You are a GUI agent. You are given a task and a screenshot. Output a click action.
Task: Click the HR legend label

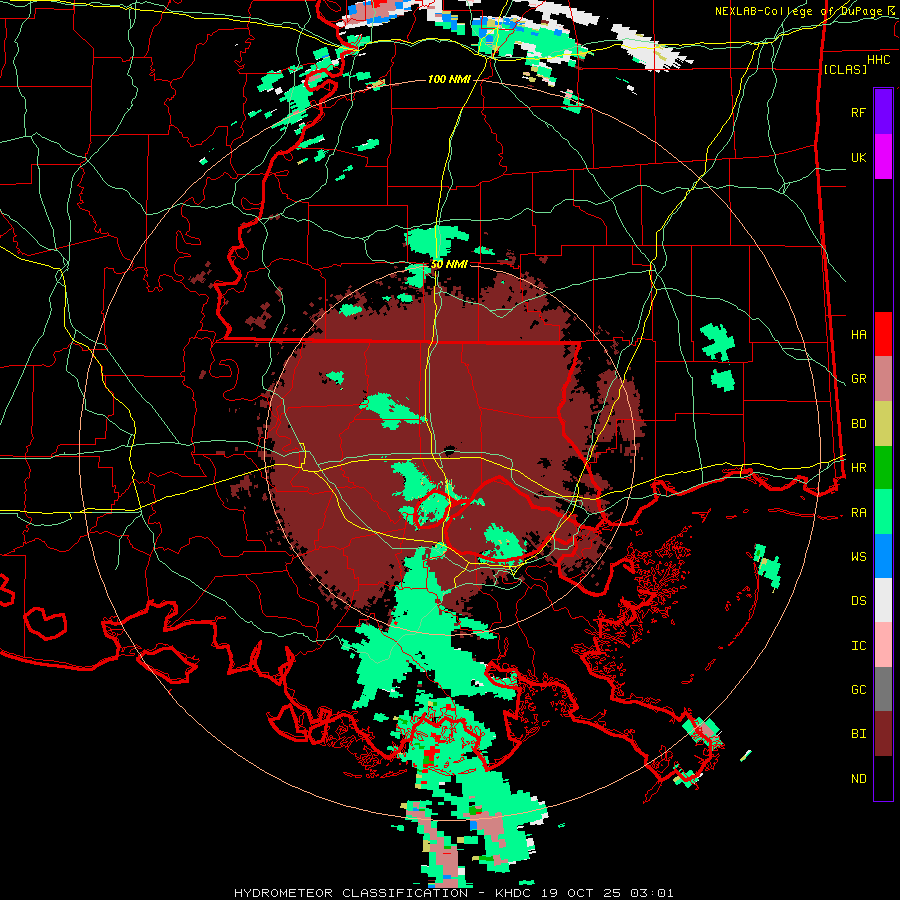(x=858, y=468)
